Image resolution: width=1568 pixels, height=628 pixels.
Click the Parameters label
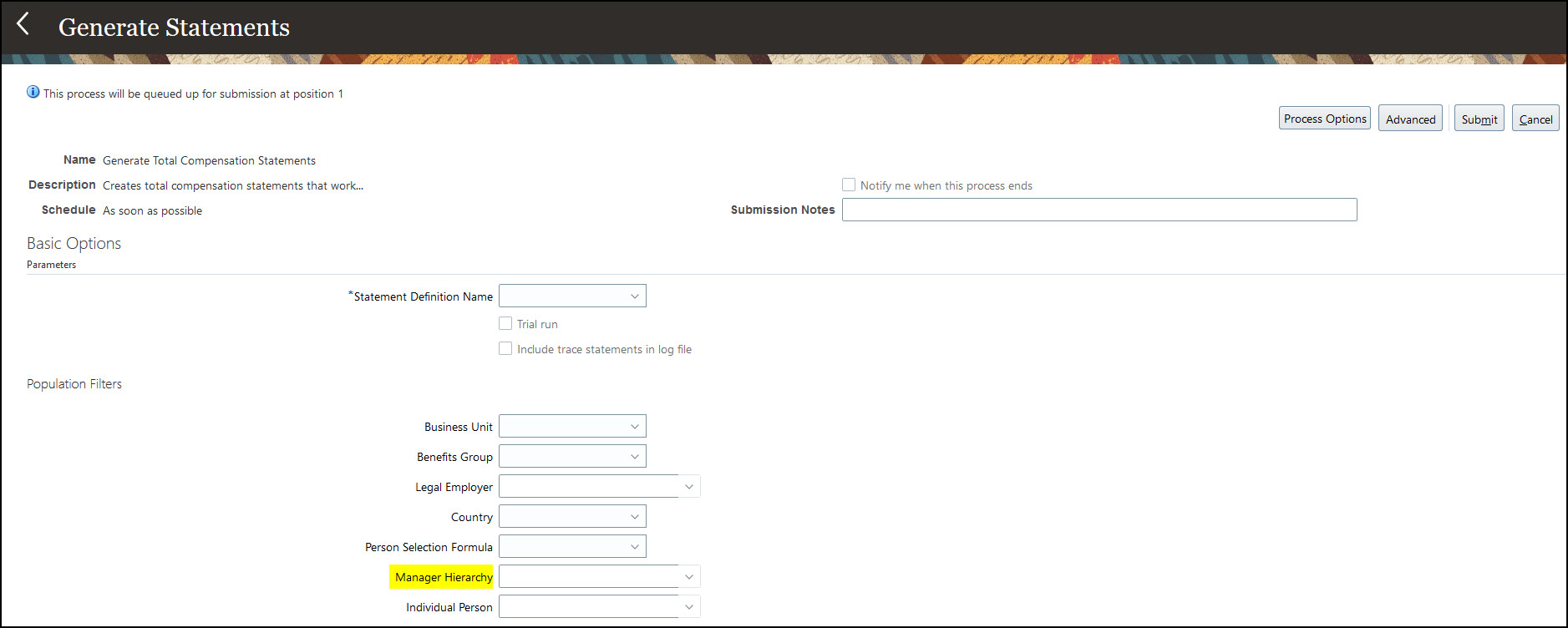51,265
